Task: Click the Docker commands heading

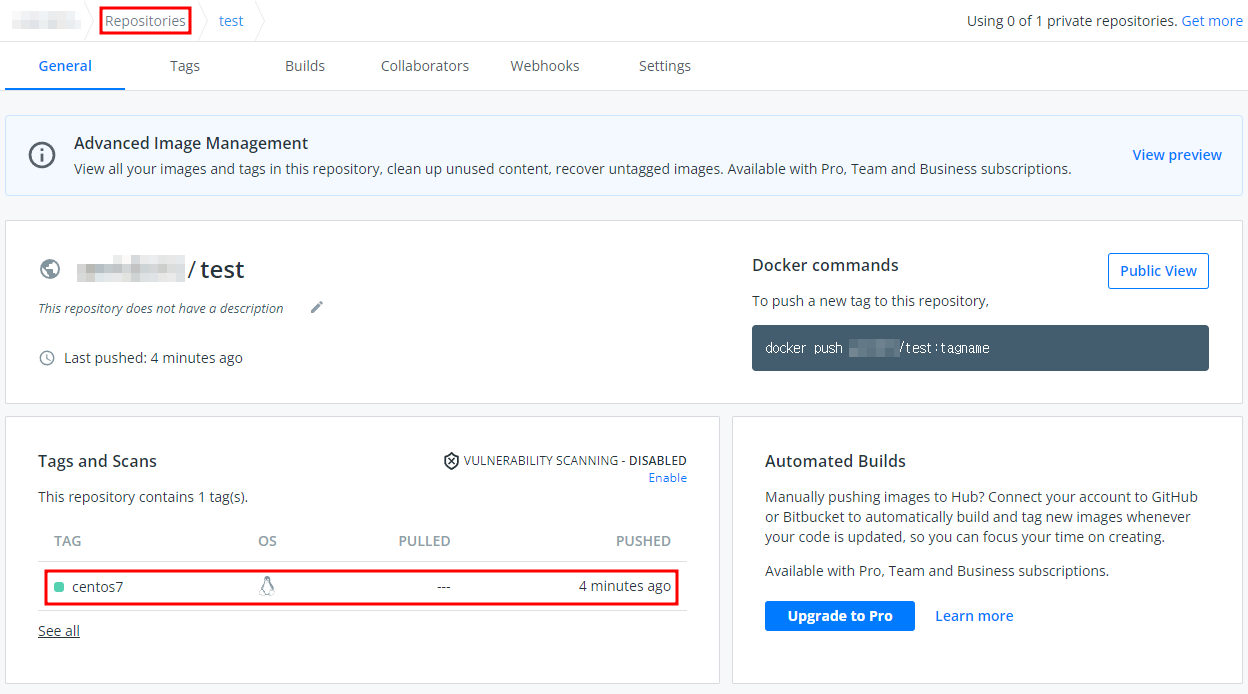Action: (825, 265)
